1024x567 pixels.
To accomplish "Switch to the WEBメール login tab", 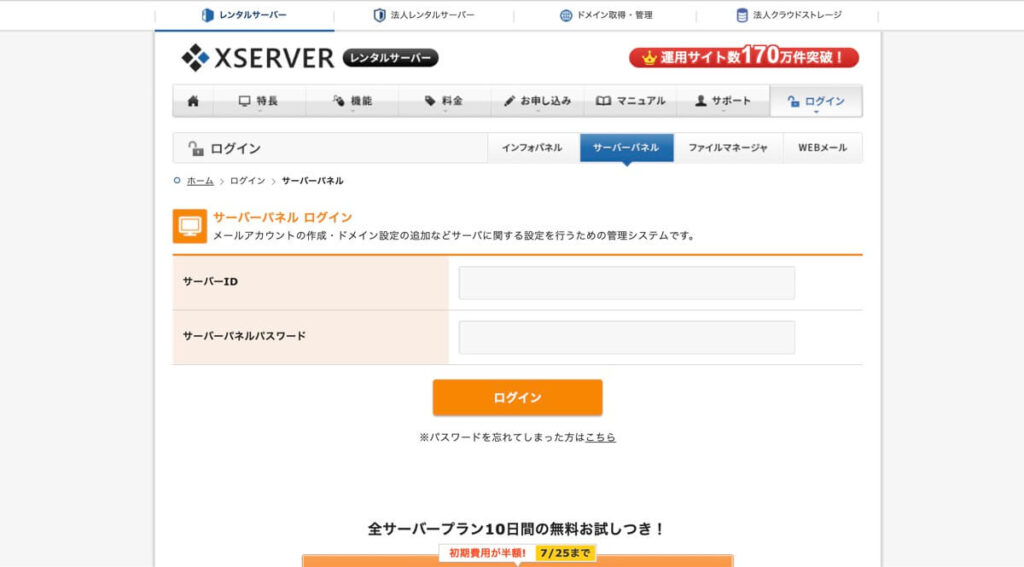I will [822, 148].
